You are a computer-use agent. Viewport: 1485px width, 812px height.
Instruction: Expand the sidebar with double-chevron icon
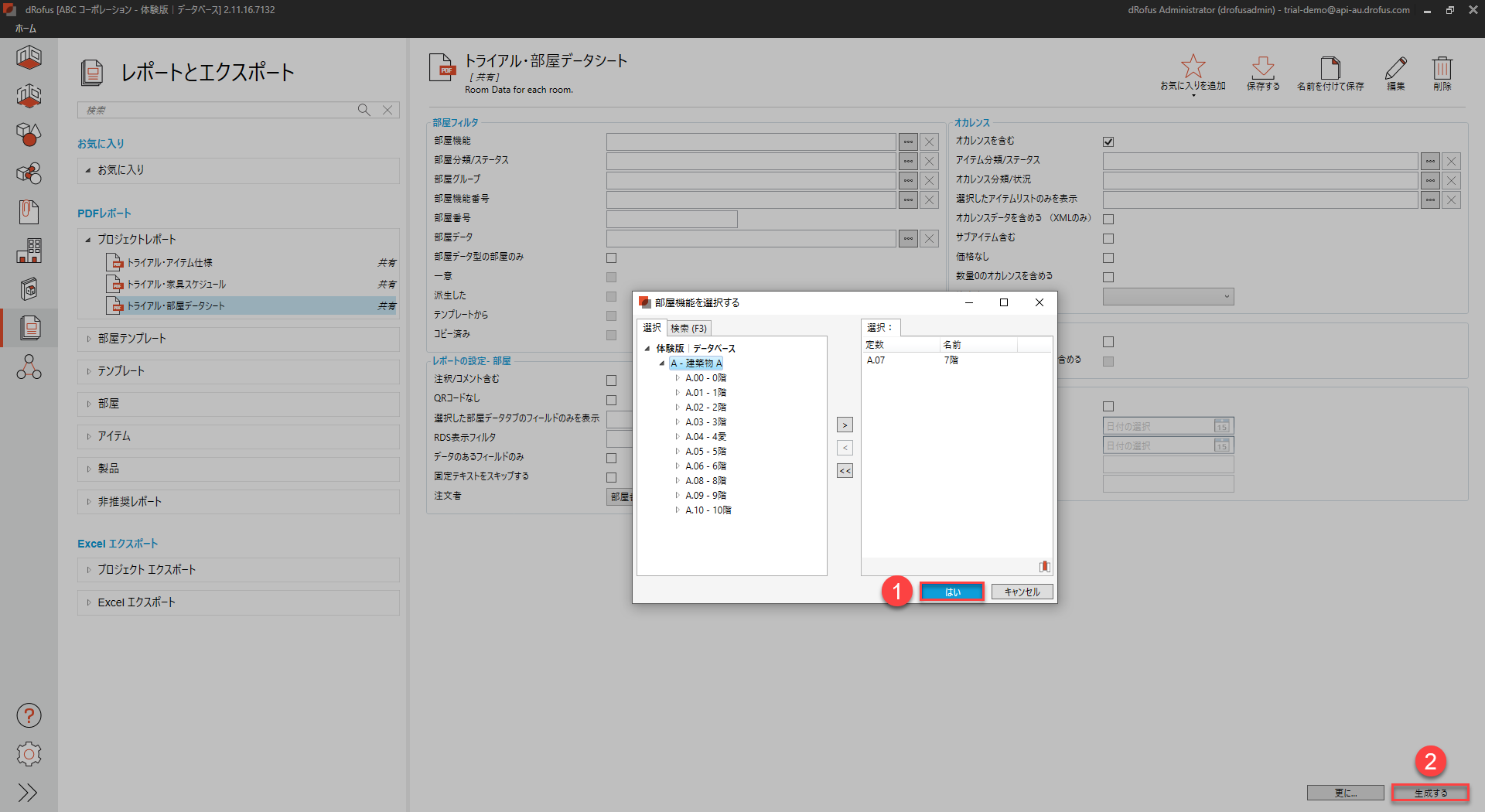coord(29,793)
